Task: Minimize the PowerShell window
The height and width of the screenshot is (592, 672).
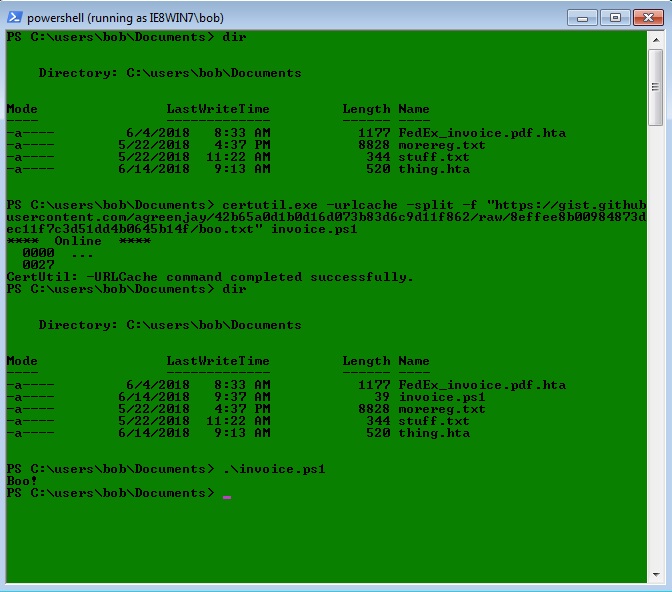Action: coord(582,18)
